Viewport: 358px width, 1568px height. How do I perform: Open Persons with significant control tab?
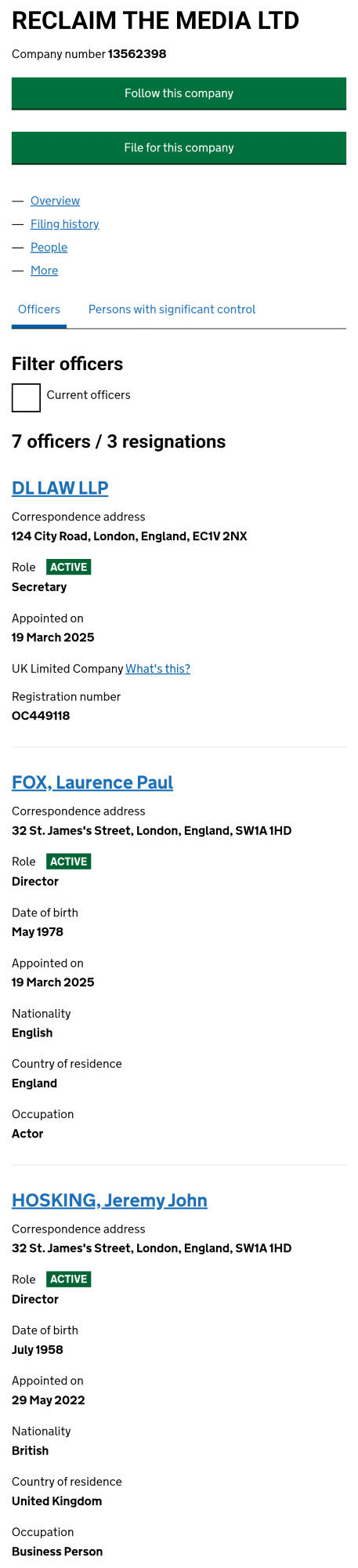tap(172, 310)
